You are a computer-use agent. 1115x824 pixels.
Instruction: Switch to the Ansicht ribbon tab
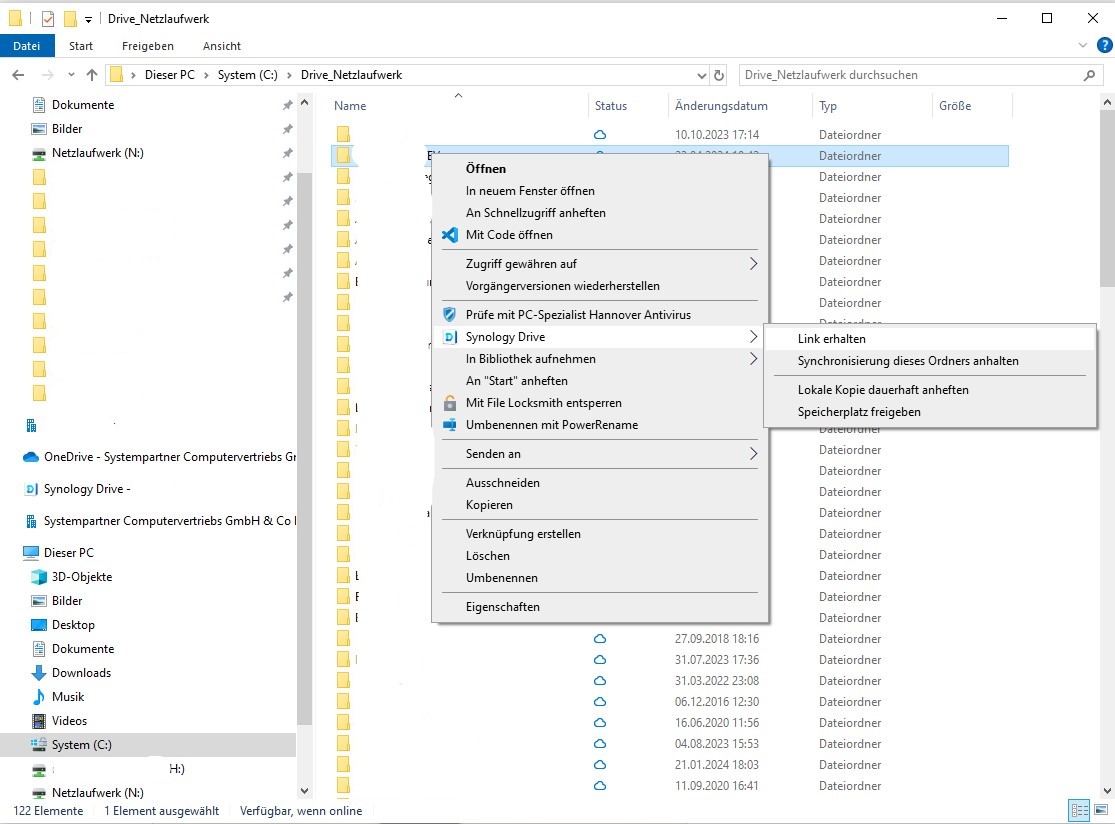coord(221,45)
